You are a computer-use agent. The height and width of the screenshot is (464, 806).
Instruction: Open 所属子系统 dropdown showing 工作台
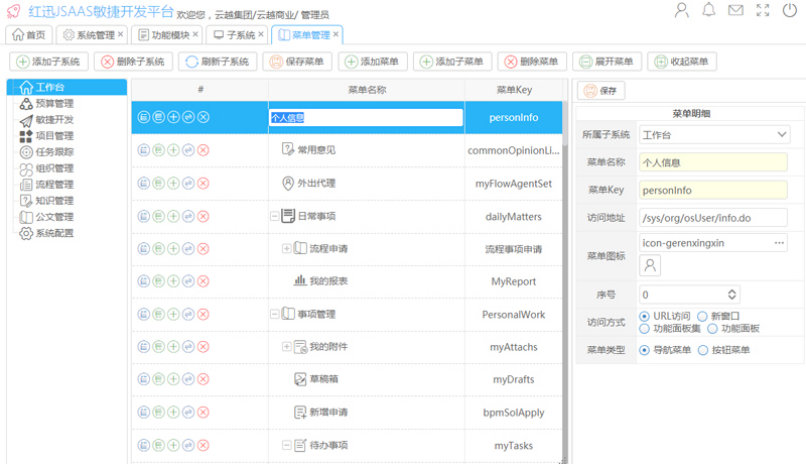pyautogui.click(x=715, y=135)
